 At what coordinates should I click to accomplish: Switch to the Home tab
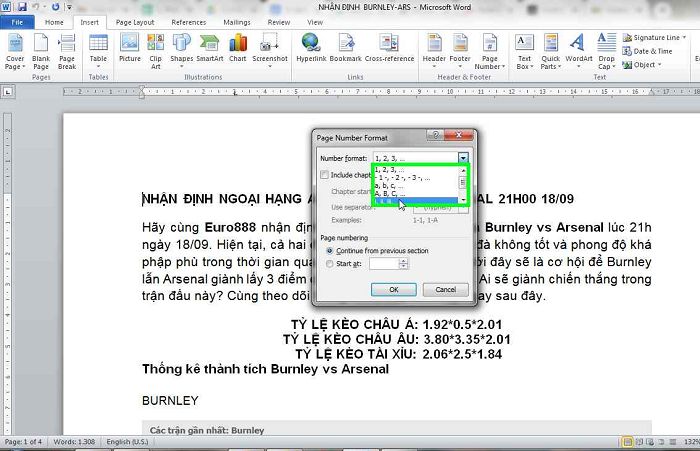click(54, 22)
